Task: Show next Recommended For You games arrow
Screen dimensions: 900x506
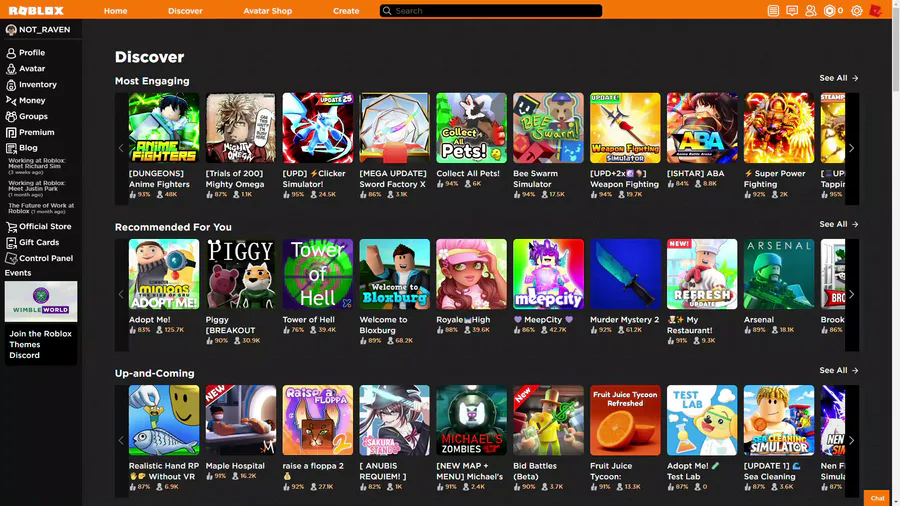Action: [852, 294]
